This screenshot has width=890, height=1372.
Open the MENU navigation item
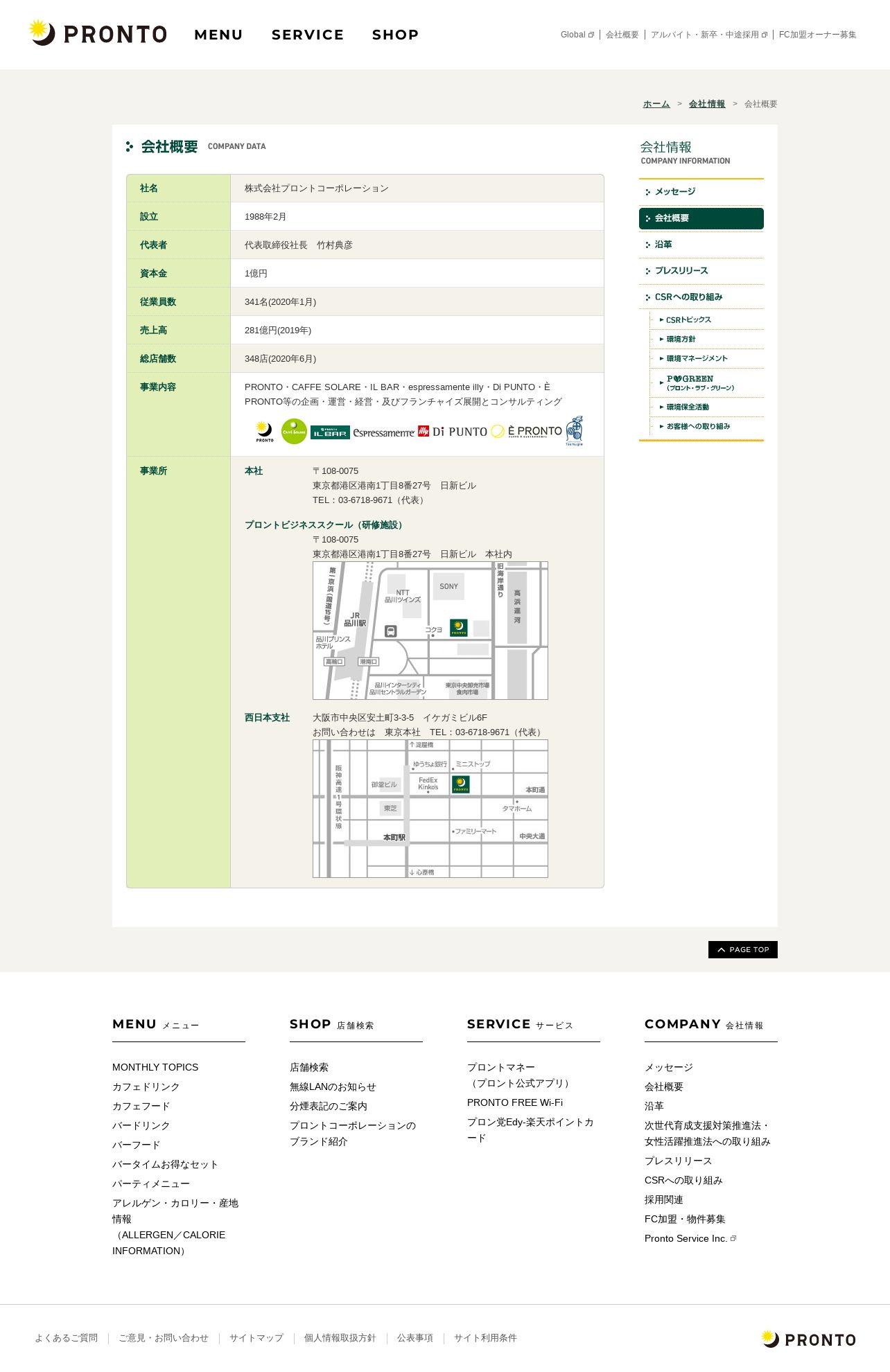218,35
